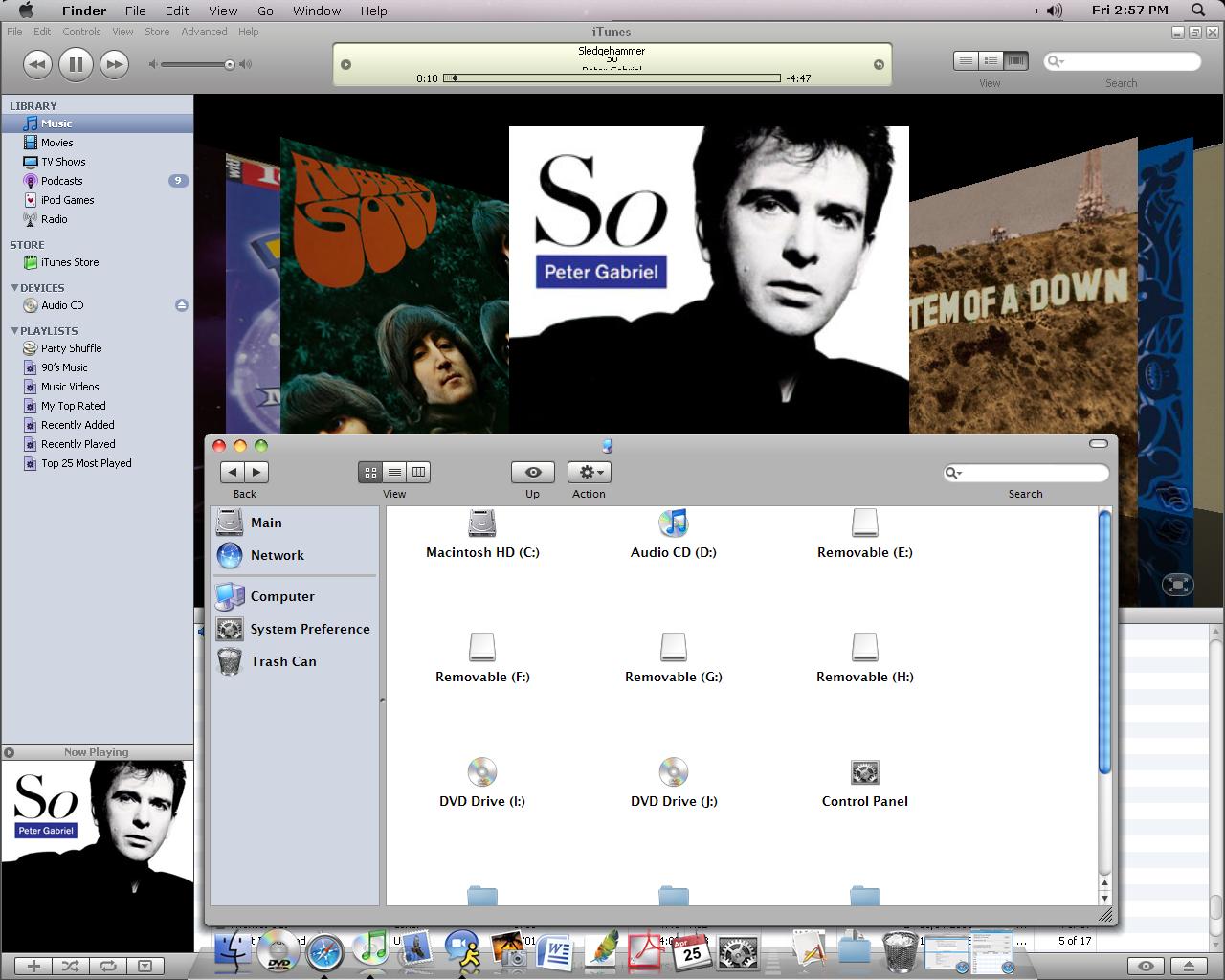Open the iTunes search options dropdown
The width and height of the screenshot is (1225, 980).
(x=1056, y=61)
